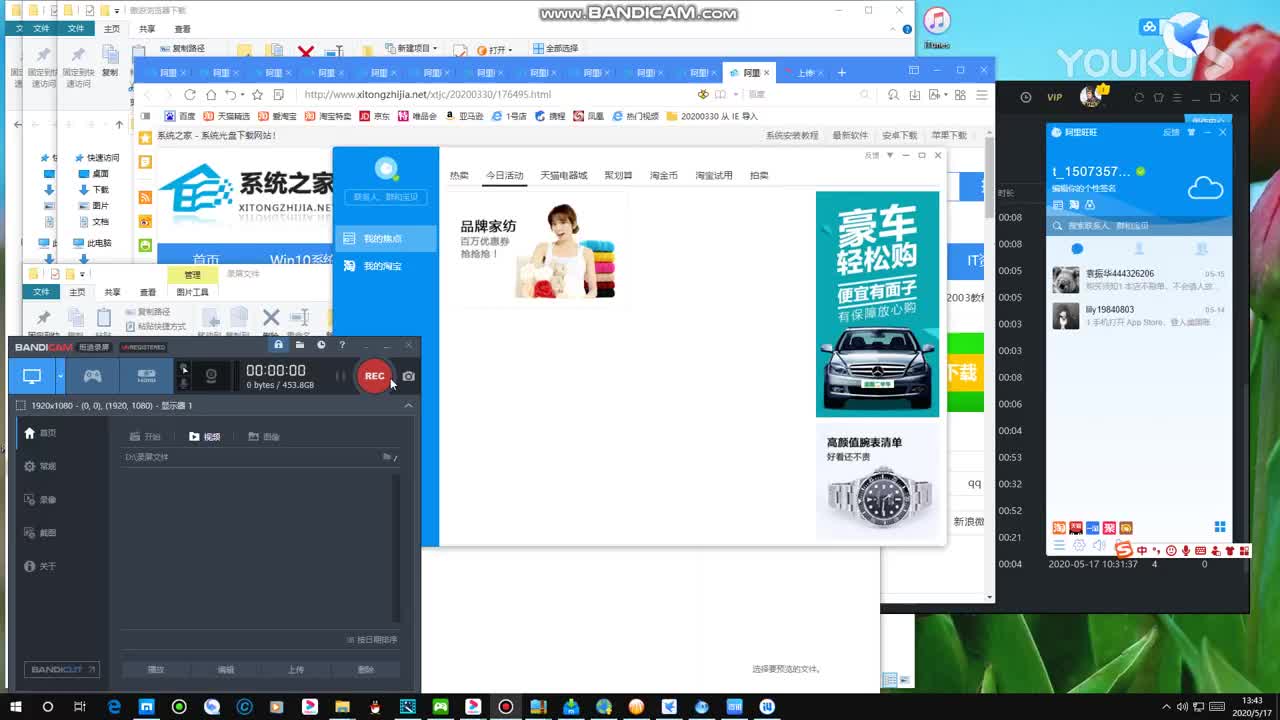Open the dropdown arrow next to screen mode
The width and height of the screenshot is (1280, 720).
61,376
